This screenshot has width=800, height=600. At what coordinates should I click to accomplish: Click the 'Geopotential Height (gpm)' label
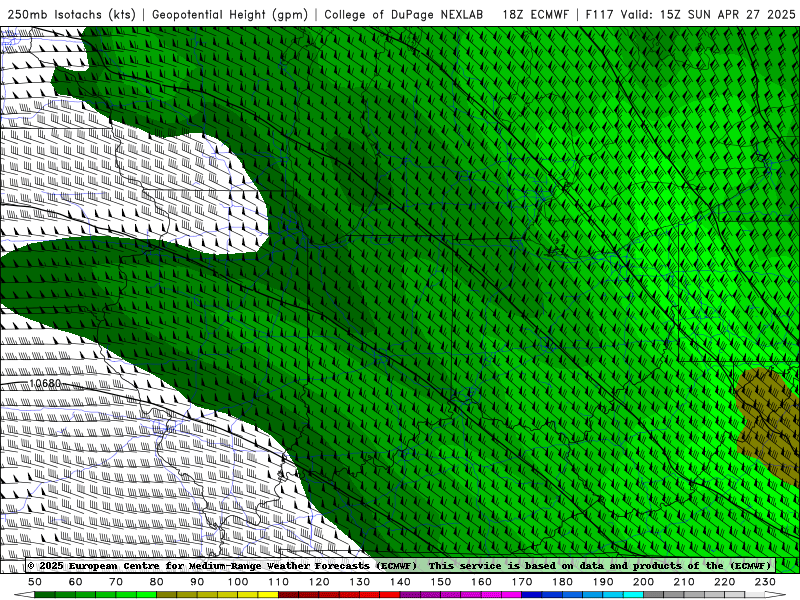tap(230, 14)
